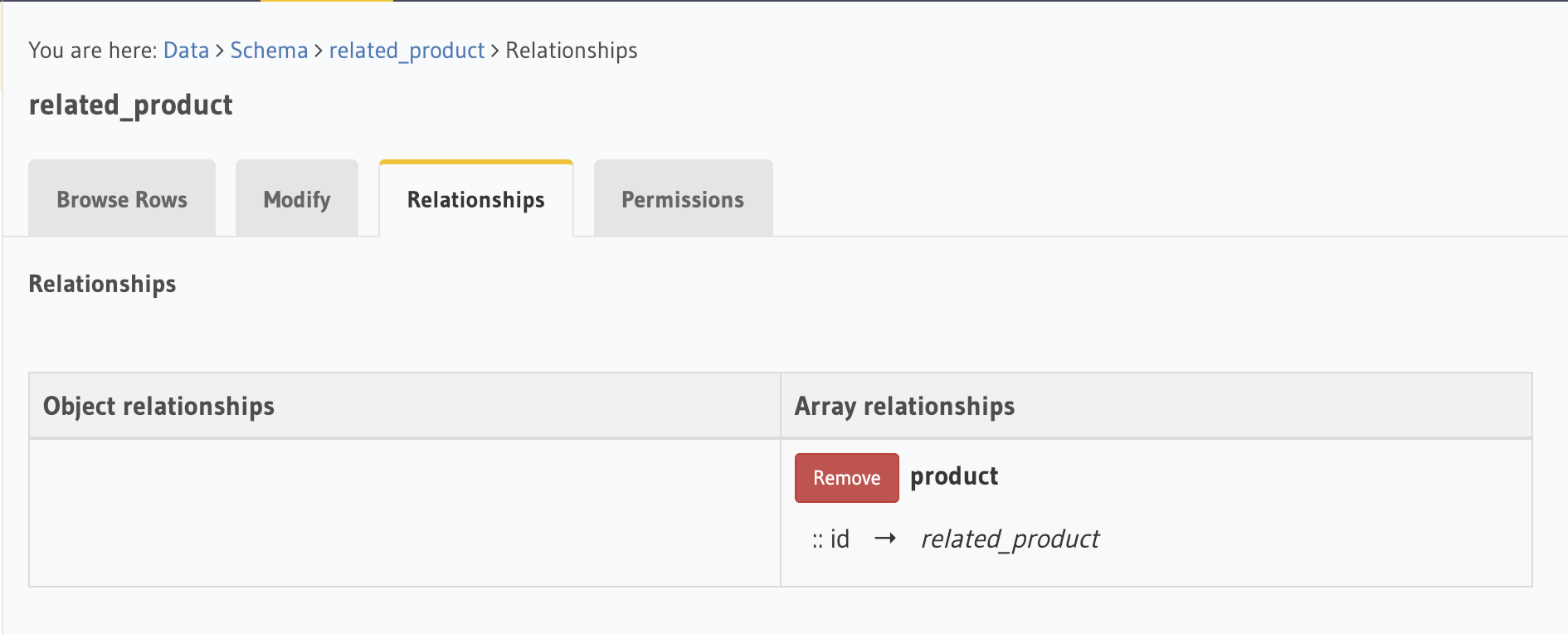Open the Modify tab
1568x634 pixels.
click(297, 199)
